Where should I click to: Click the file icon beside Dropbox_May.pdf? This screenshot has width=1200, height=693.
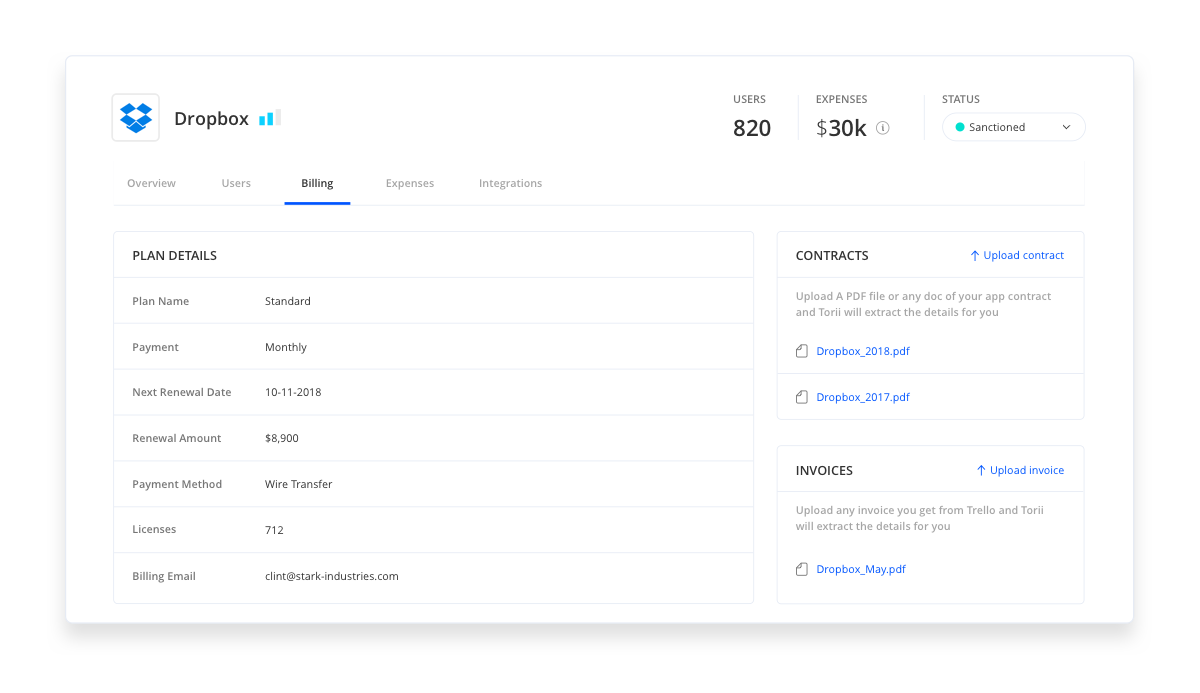point(801,569)
